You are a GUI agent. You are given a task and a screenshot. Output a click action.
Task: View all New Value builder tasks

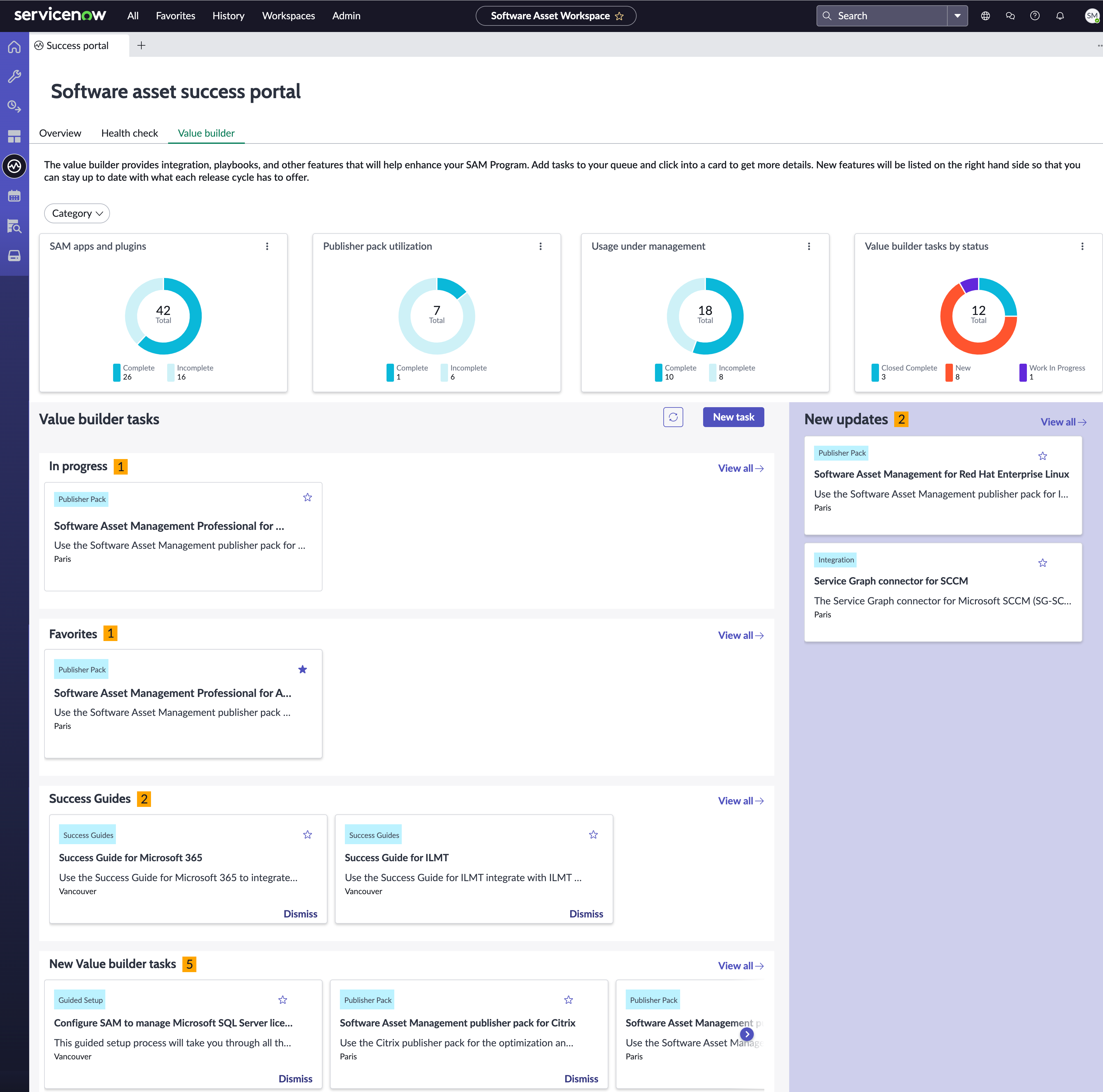[x=740, y=966]
